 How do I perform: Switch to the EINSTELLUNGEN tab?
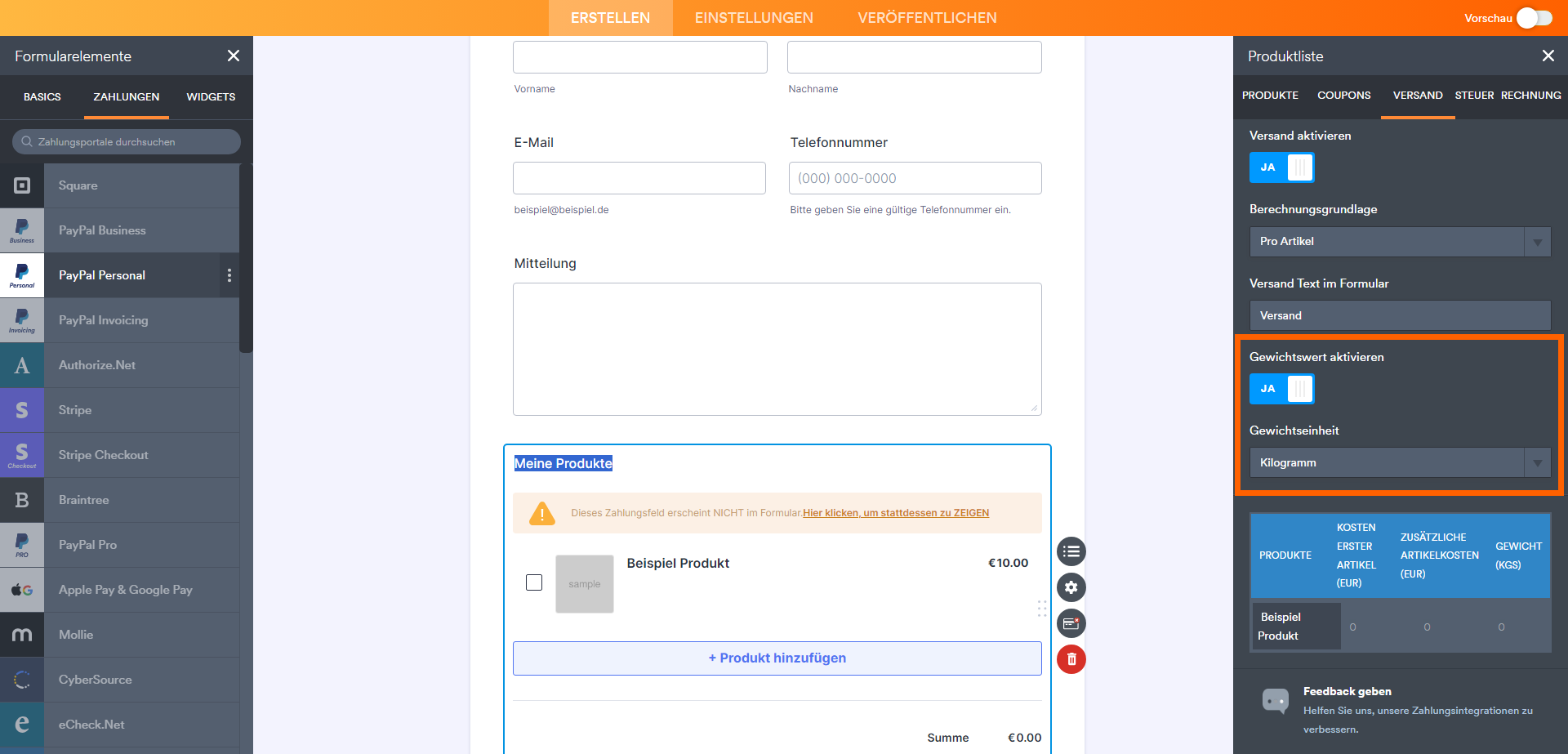(754, 18)
